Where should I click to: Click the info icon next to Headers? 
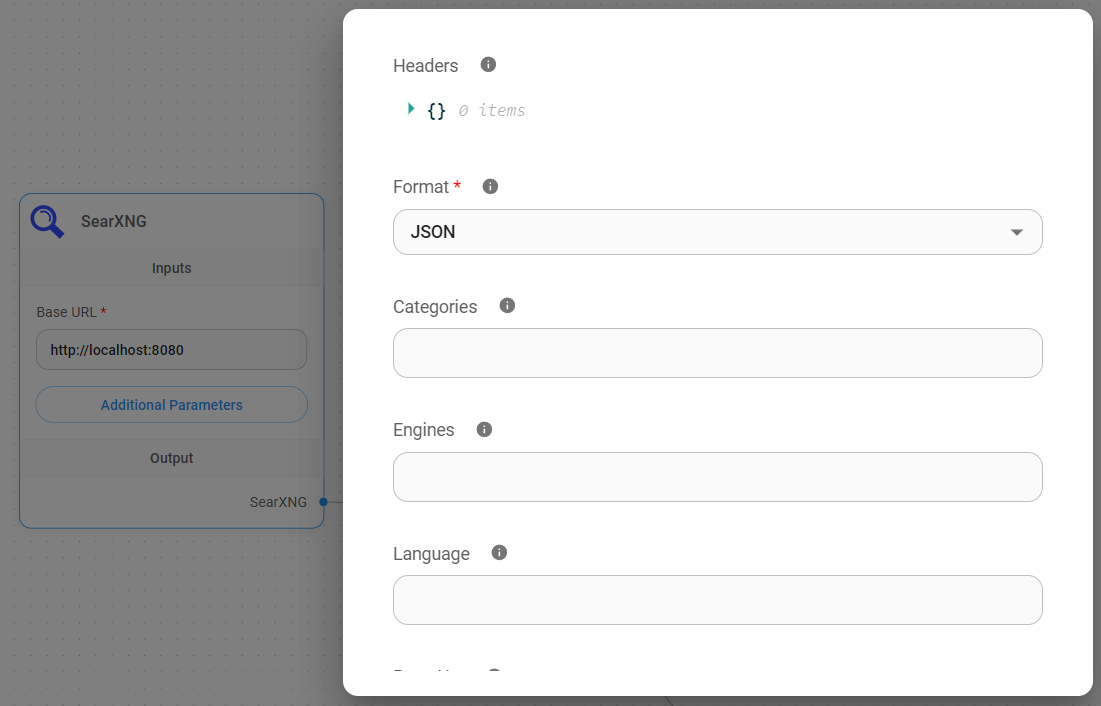pos(488,65)
